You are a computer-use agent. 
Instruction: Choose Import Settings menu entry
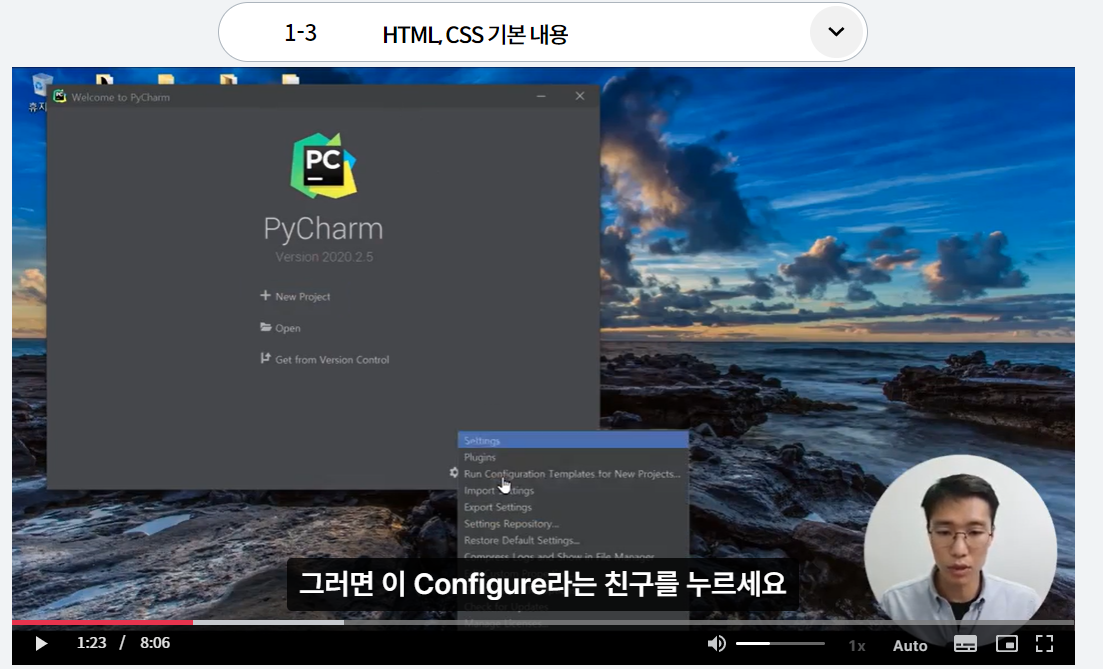(x=573, y=490)
